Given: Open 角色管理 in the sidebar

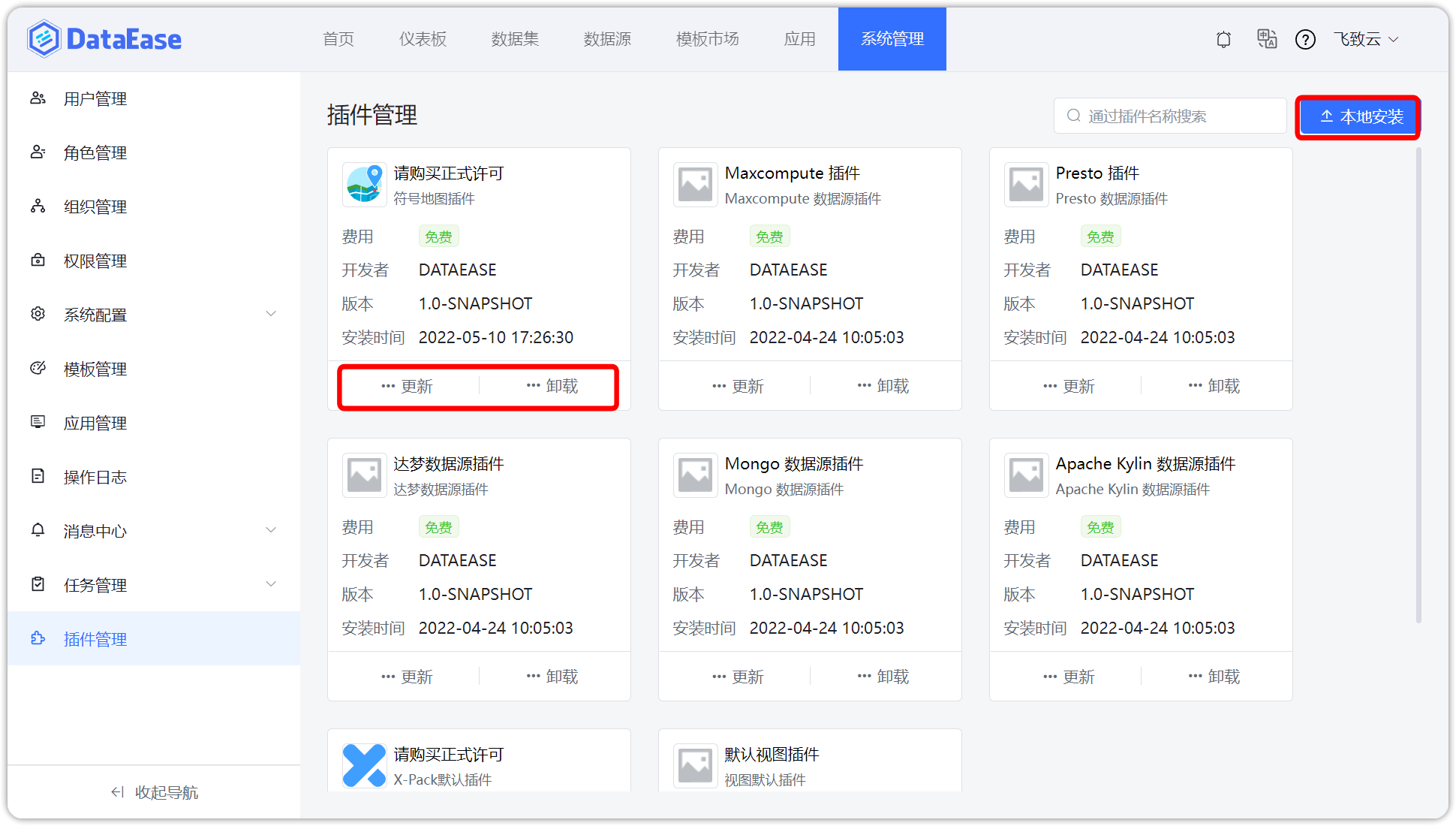Looking at the screenshot, I should tap(154, 152).
